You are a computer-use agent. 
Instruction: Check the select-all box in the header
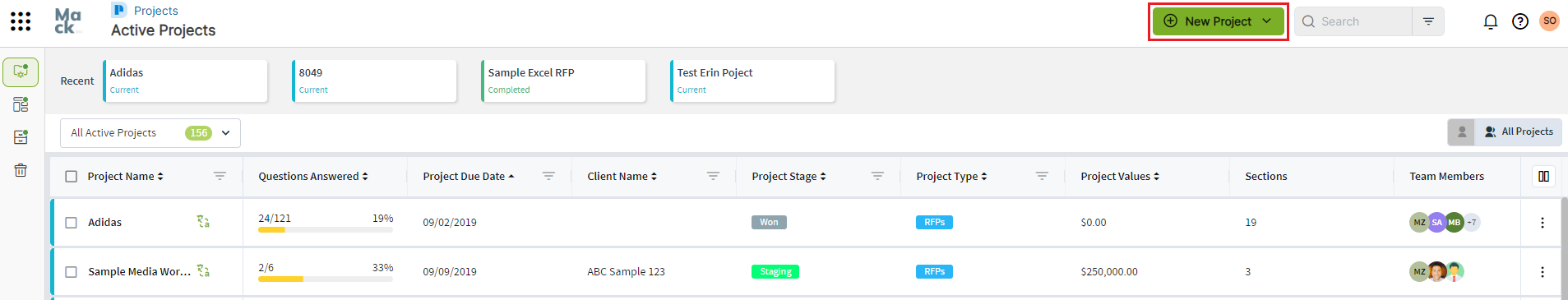point(72,177)
